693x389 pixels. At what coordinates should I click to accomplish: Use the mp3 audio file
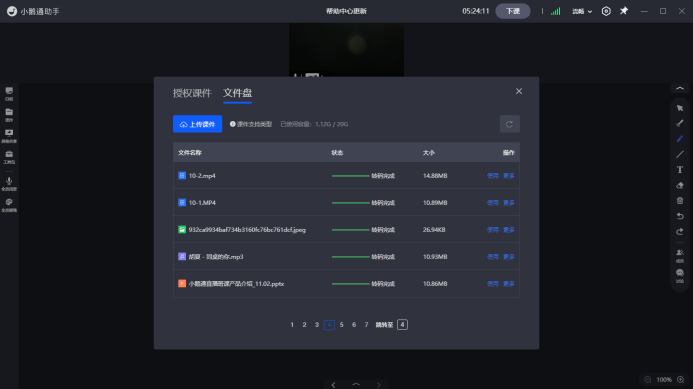pyautogui.click(x=493, y=257)
